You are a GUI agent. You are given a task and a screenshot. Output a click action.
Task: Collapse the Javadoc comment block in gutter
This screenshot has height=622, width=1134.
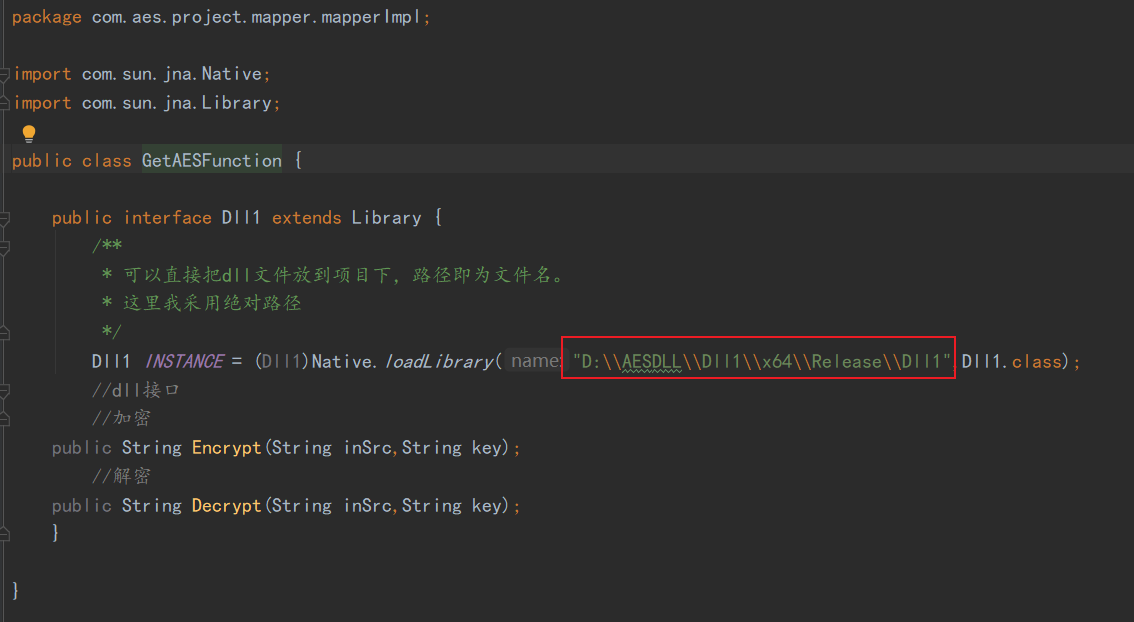pyautogui.click(x=6, y=245)
